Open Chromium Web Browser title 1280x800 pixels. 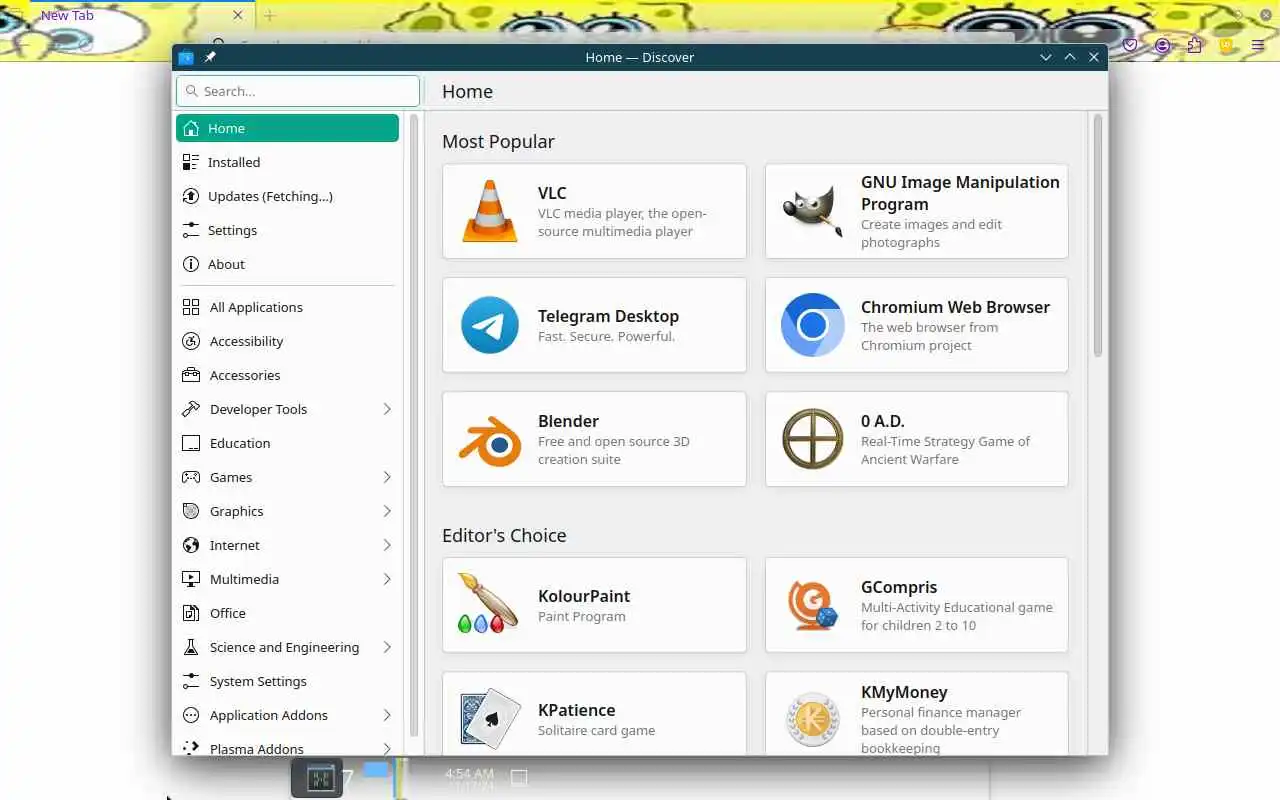pyautogui.click(x=955, y=307)
